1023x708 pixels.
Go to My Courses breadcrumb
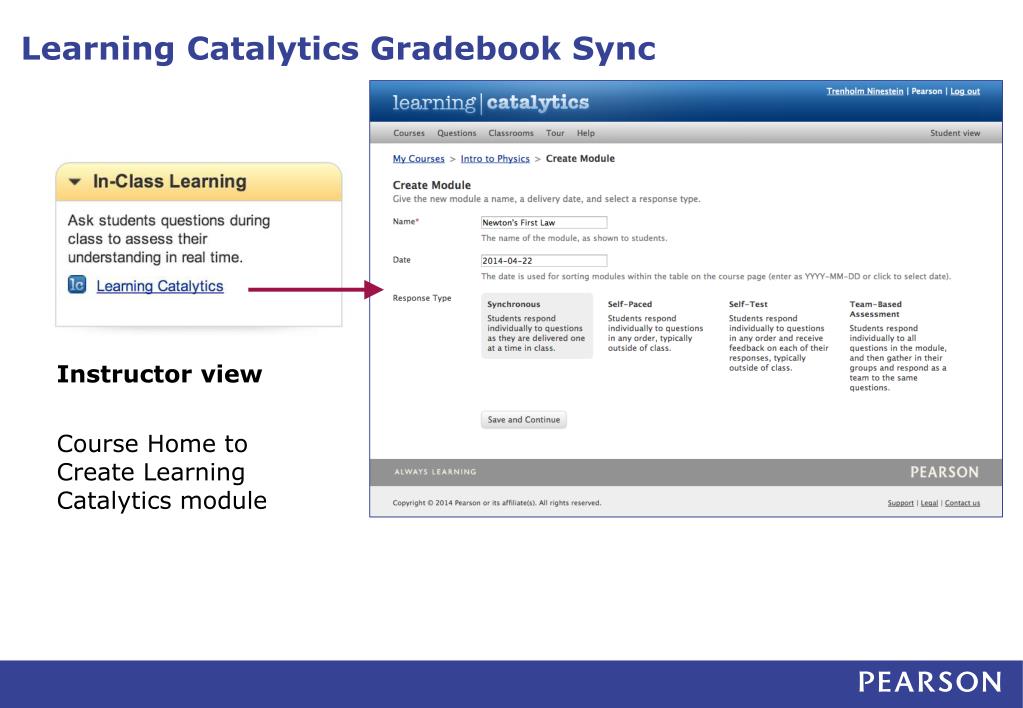point(418,159)
